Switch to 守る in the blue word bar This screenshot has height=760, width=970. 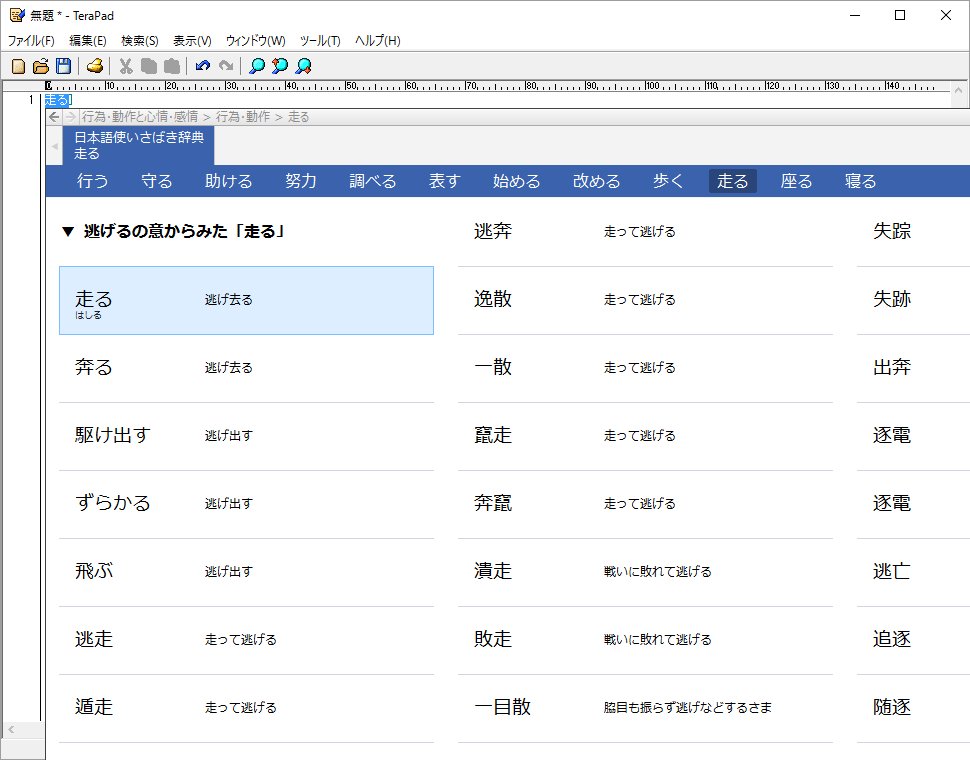pos(157,181)
